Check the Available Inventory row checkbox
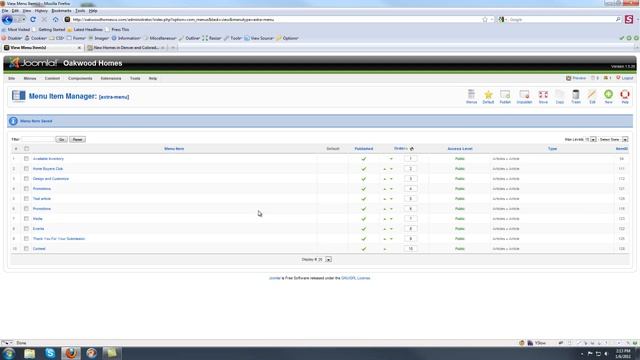The image size is (640, 360). 27,159
